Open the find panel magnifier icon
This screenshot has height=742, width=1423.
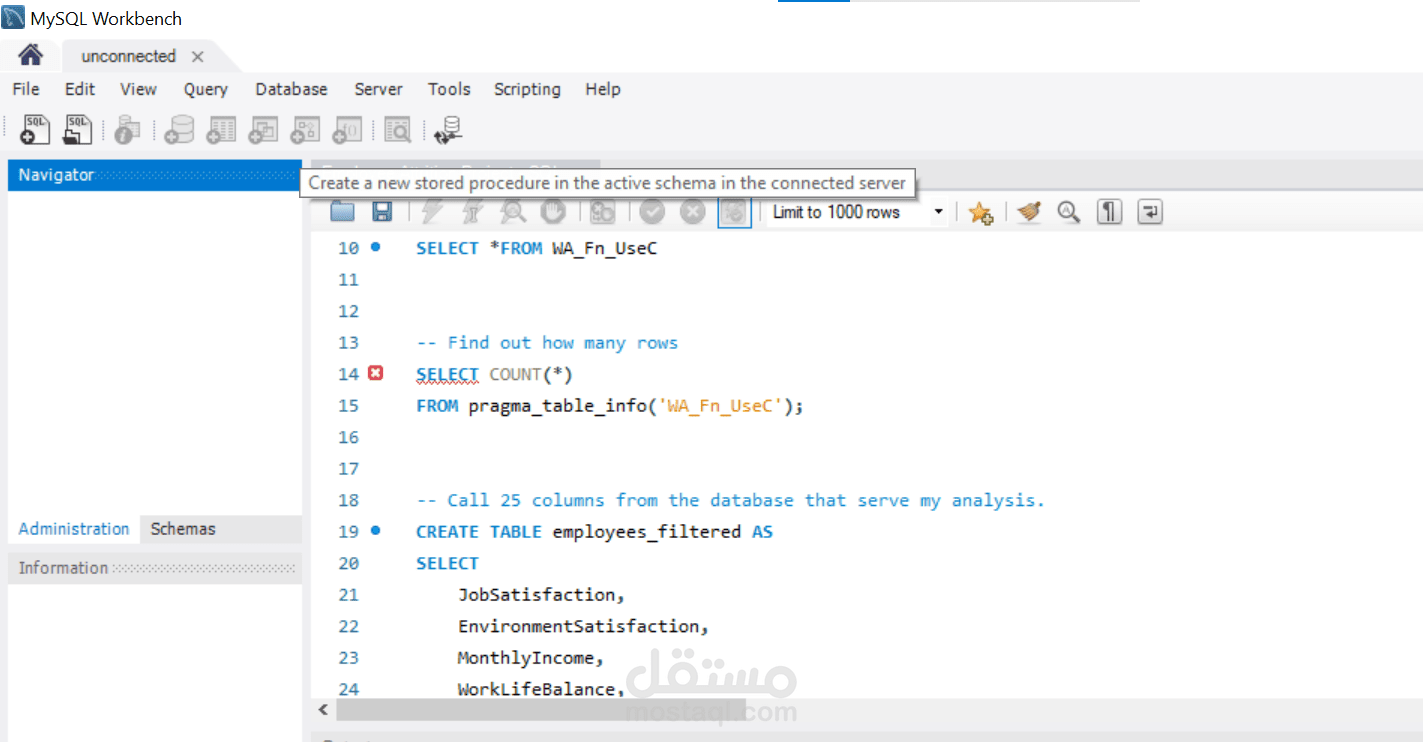click(1069, 212)
